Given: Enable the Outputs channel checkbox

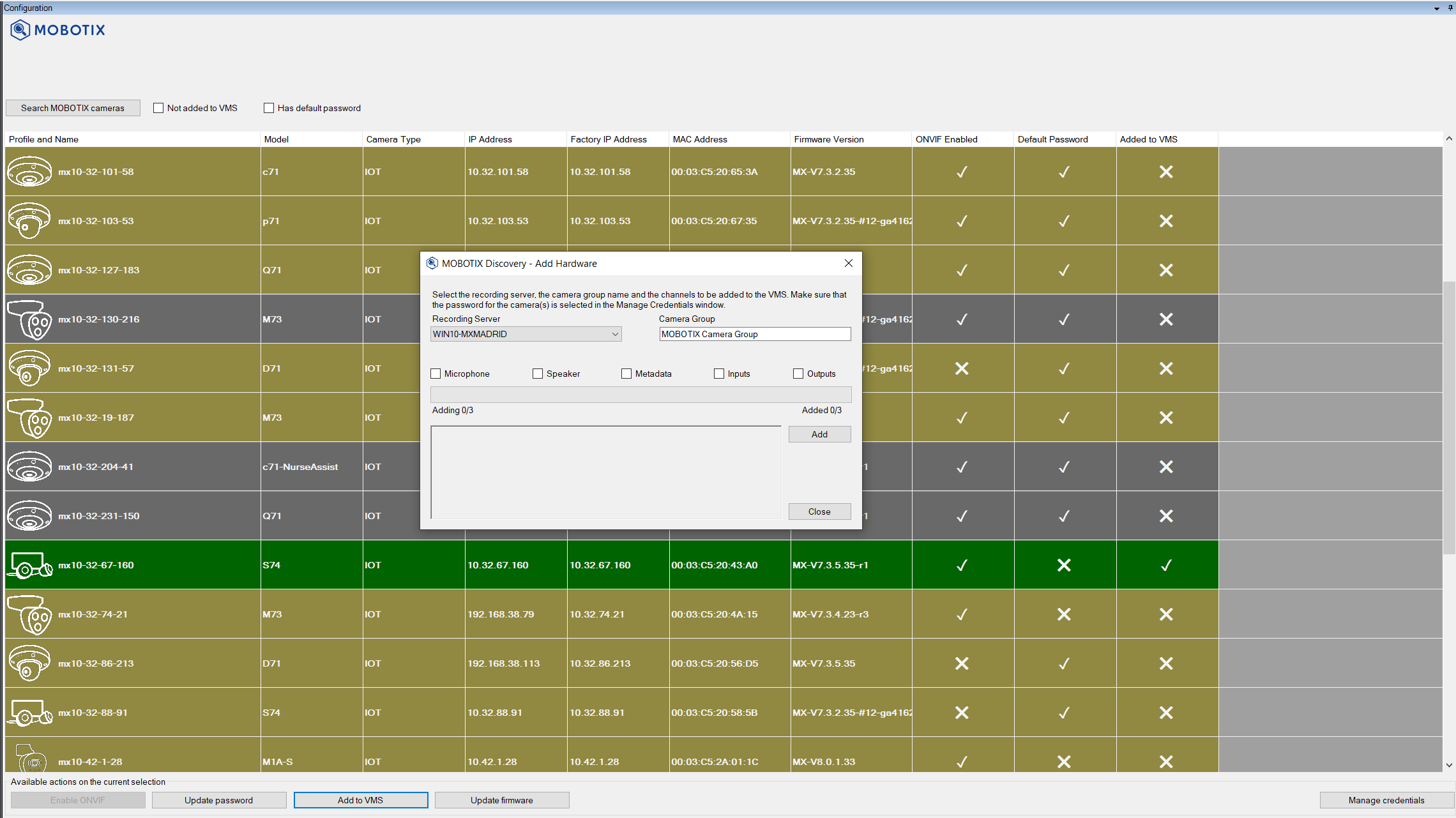Looking at the screenshot, I should pyautogui.click(x=798, y=374).
